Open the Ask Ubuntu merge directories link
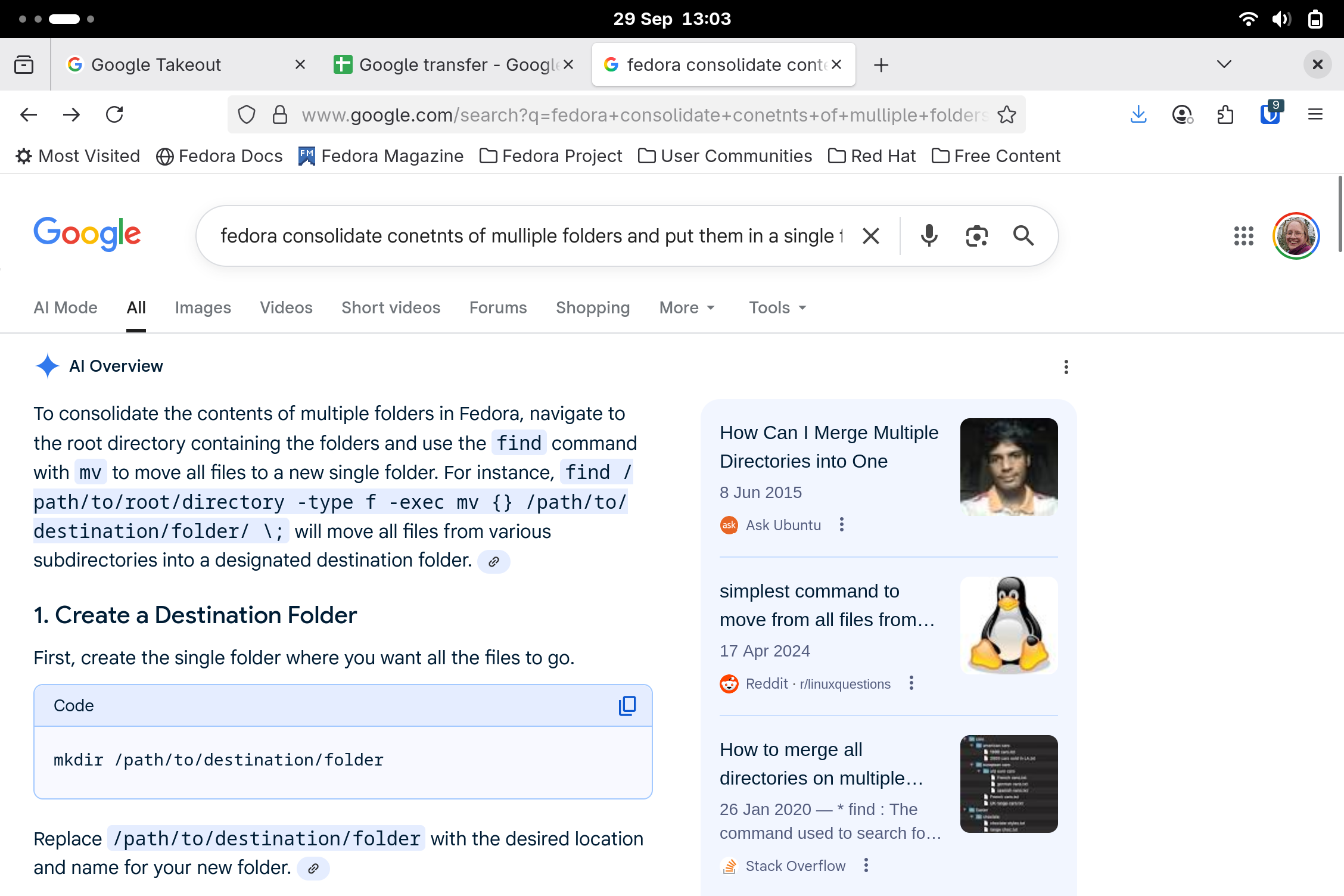This screenshot has height=896, width=1344. [829, 447]
